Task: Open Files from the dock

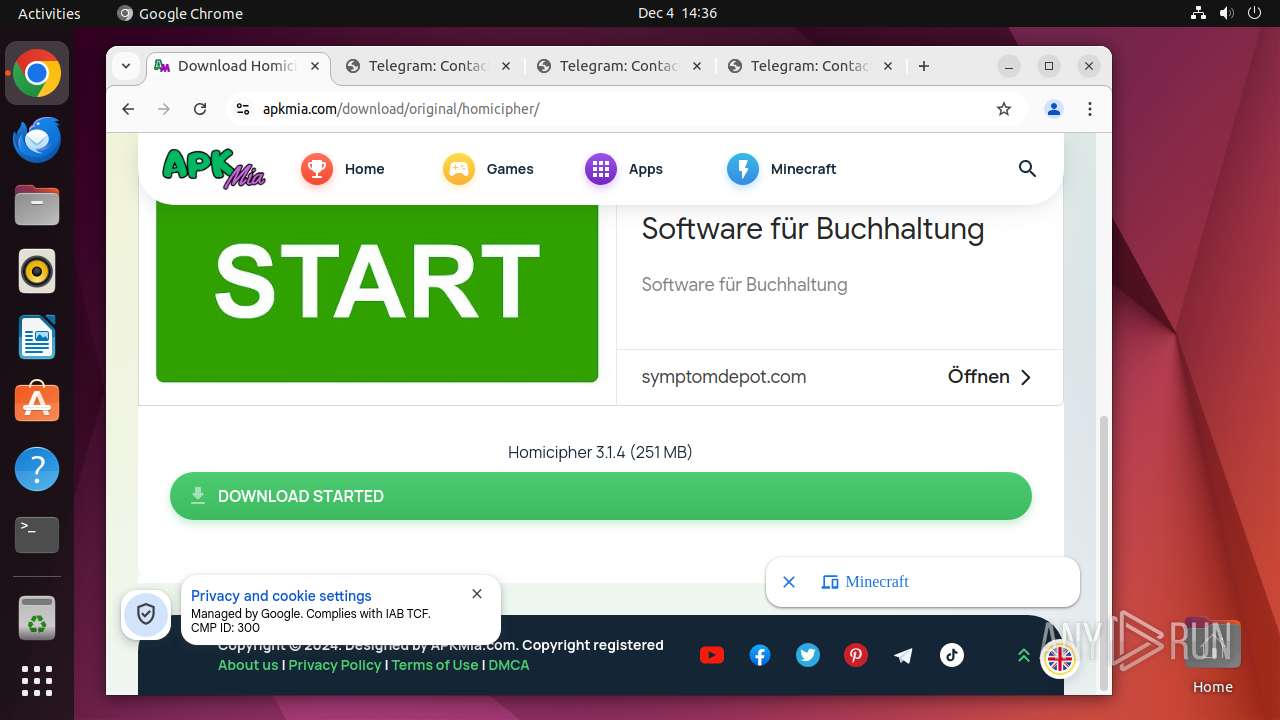Action: [37, 206]
